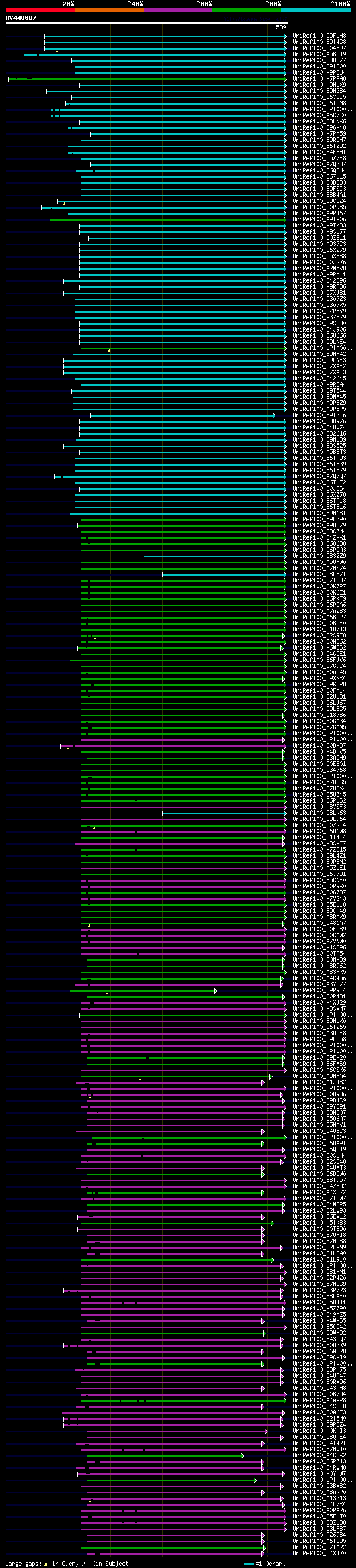Select the UniRef100_B9H384 label
The image size is (356, 1568).
[x=319, y=91]
